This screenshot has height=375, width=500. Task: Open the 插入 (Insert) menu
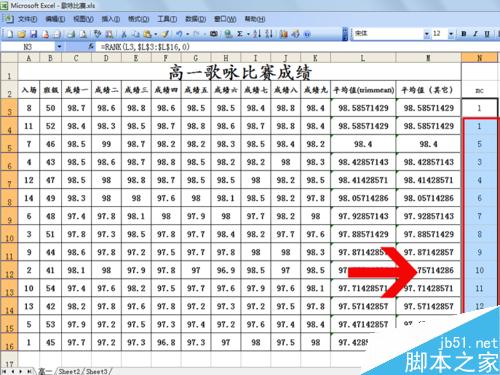(x=111, y=19)
